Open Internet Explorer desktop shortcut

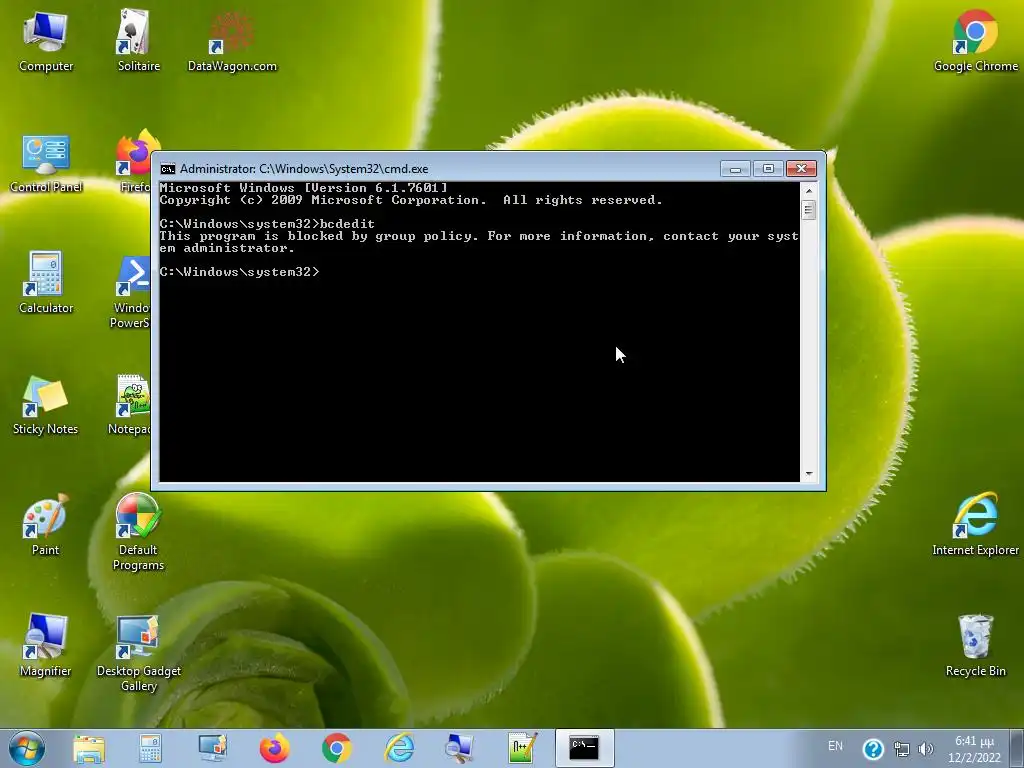[975, 525]
